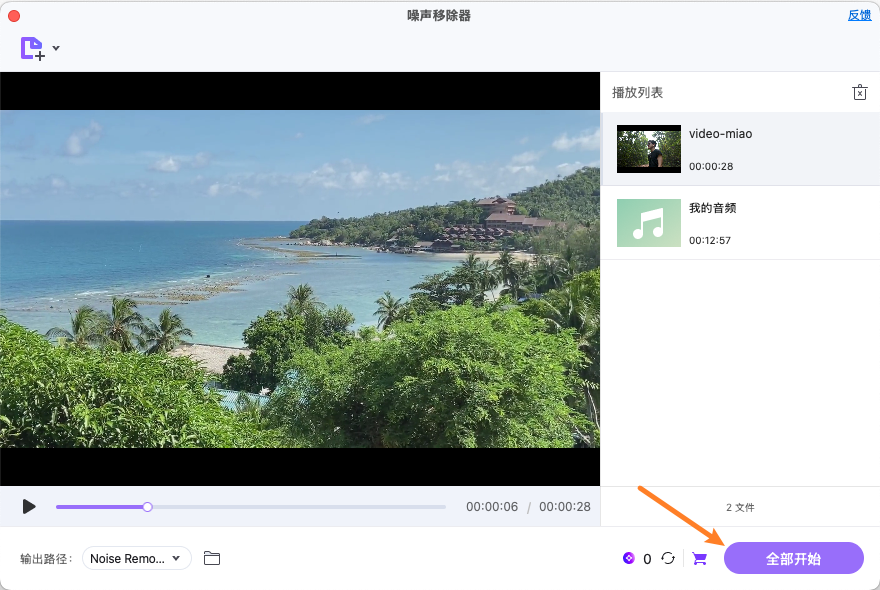The height and width of the screenshot is (590, 880).
Task: Click the green music note icon of 我的音频
Action: [648, 222]
